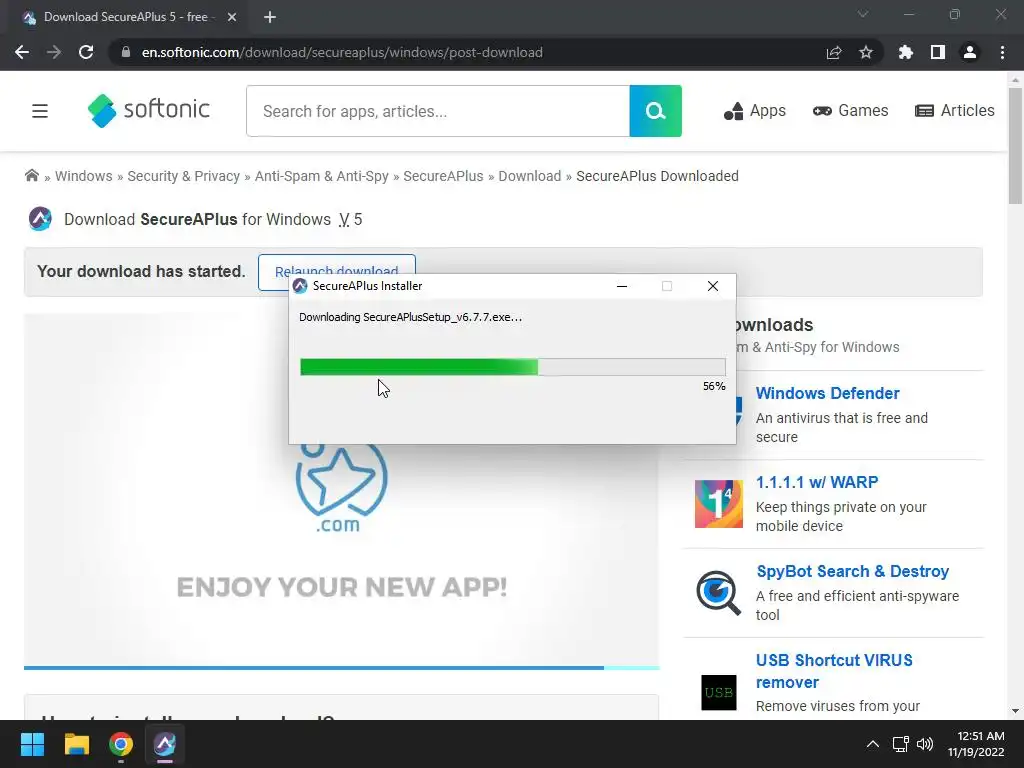Go back to the previous browser page
Image resolution: width=1024 pixels, height=768 pixels.
point(22,52)
